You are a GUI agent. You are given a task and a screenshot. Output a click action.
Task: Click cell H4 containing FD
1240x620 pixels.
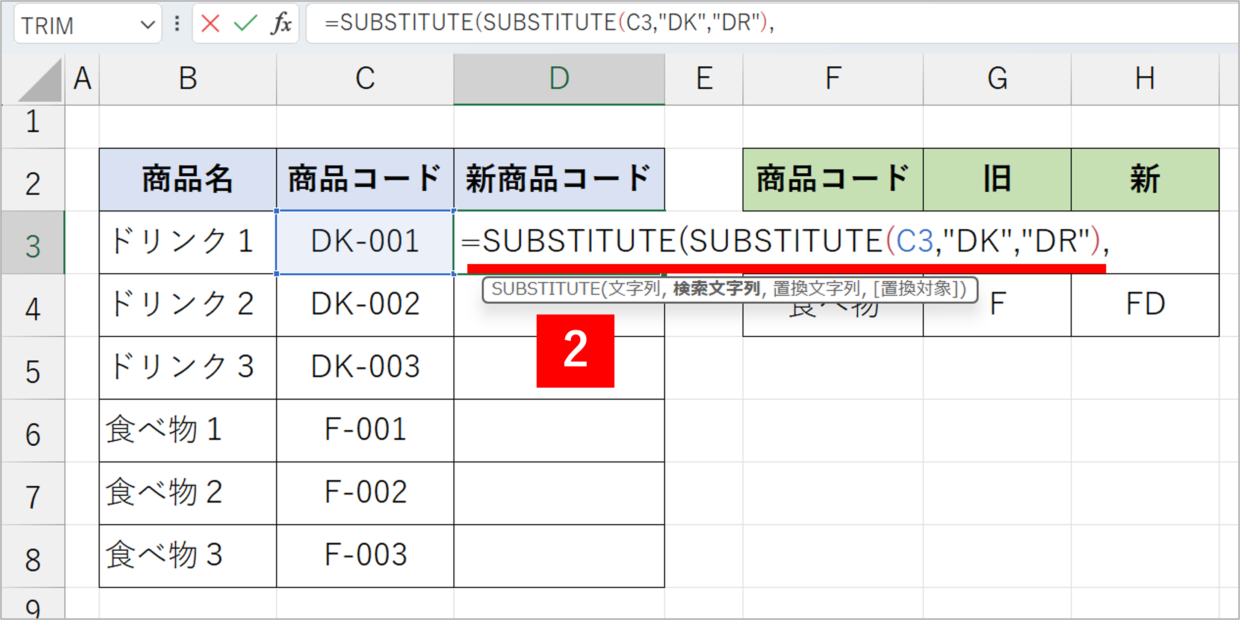tap(1144, 305)
